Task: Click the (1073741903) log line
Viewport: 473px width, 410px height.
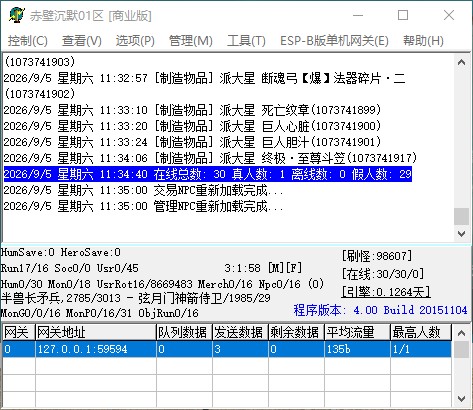Action: pyautogui.click(x=40, y=62)
